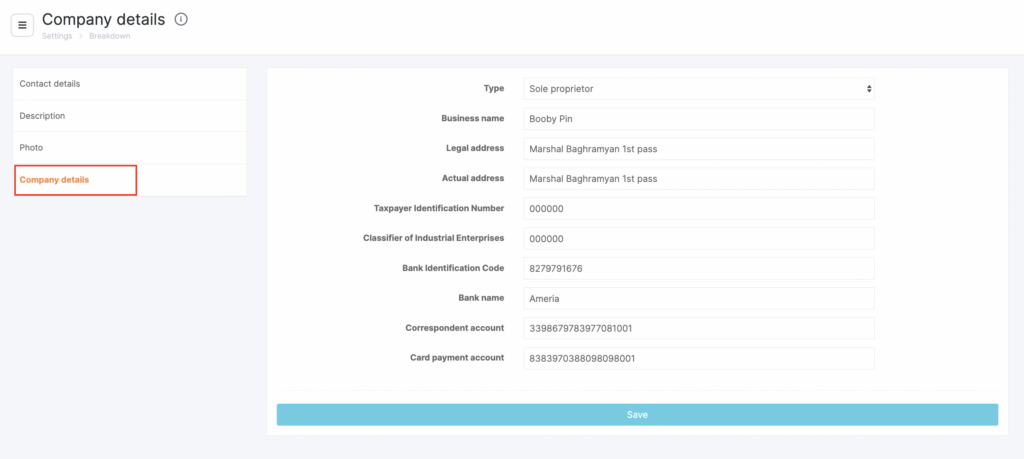Edit the Correspondent account field

pyautogui.click(x=699, y=328)
